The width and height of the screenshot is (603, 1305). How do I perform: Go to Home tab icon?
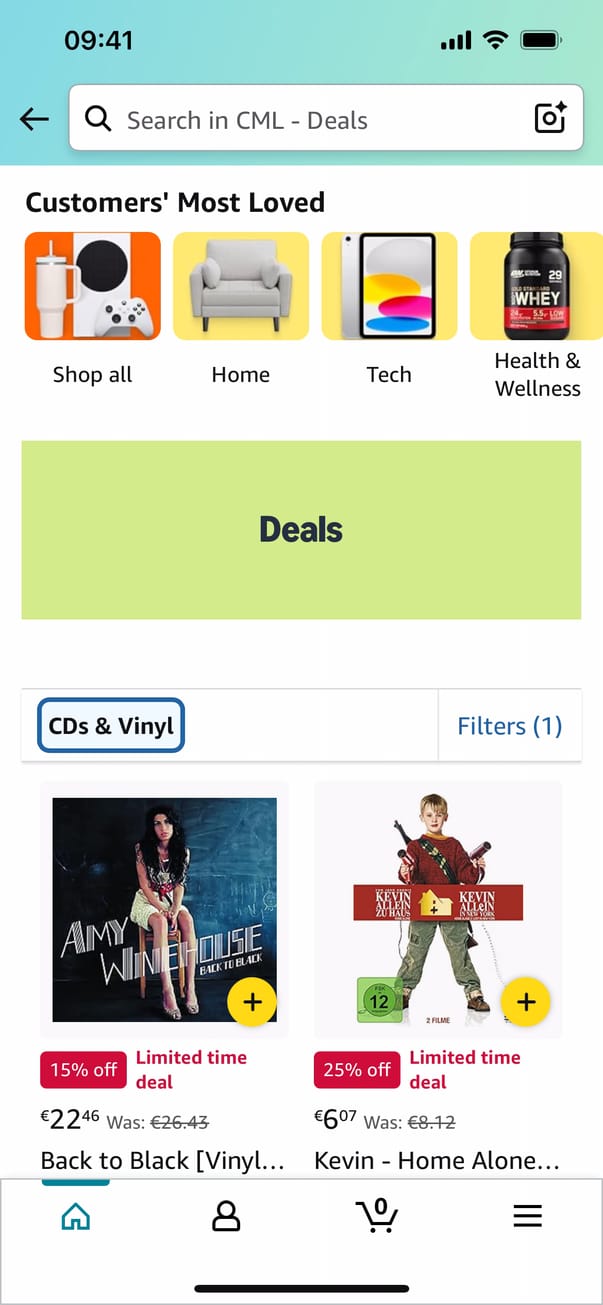pyautogui.click(x=76, y=1216)
